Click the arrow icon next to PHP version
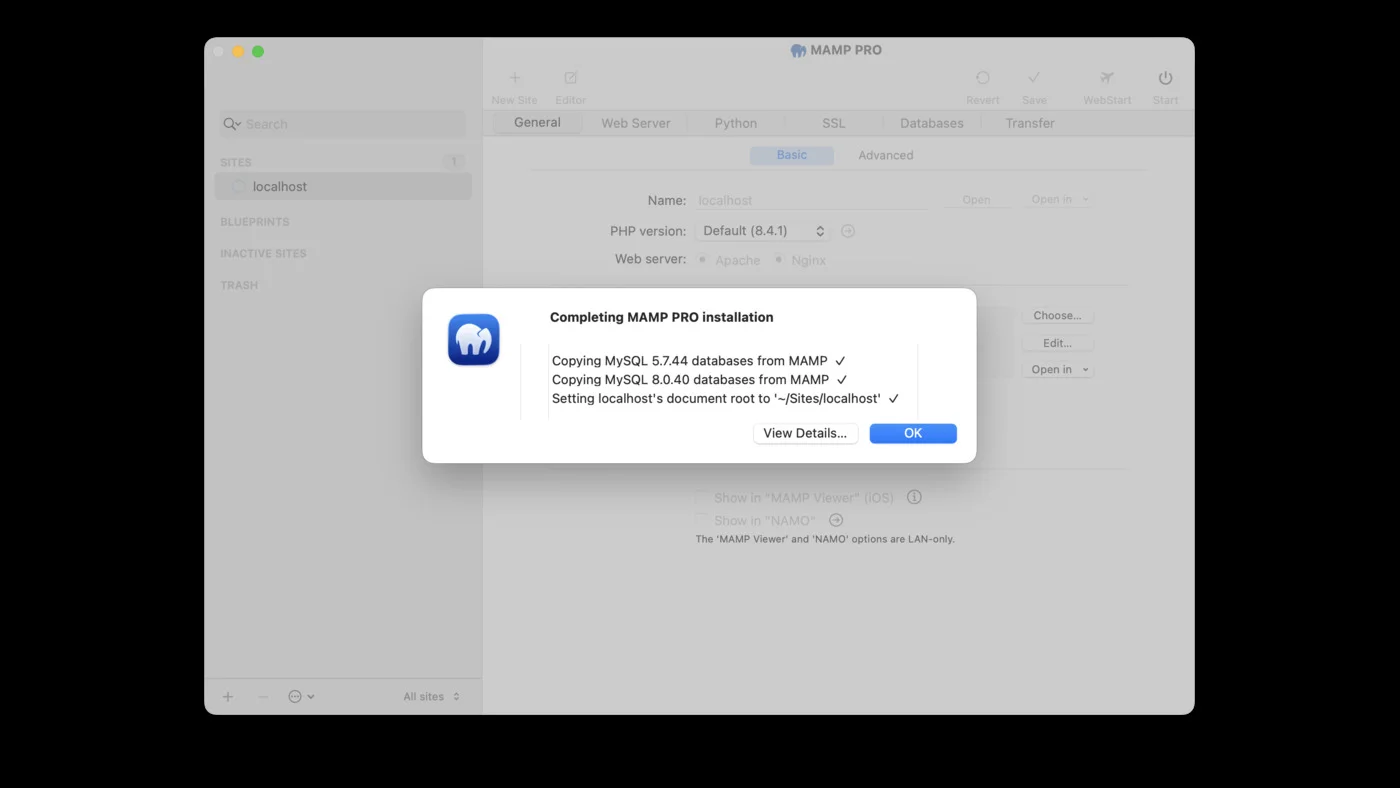Screen dimensions: 1400x788 (848, 231)
